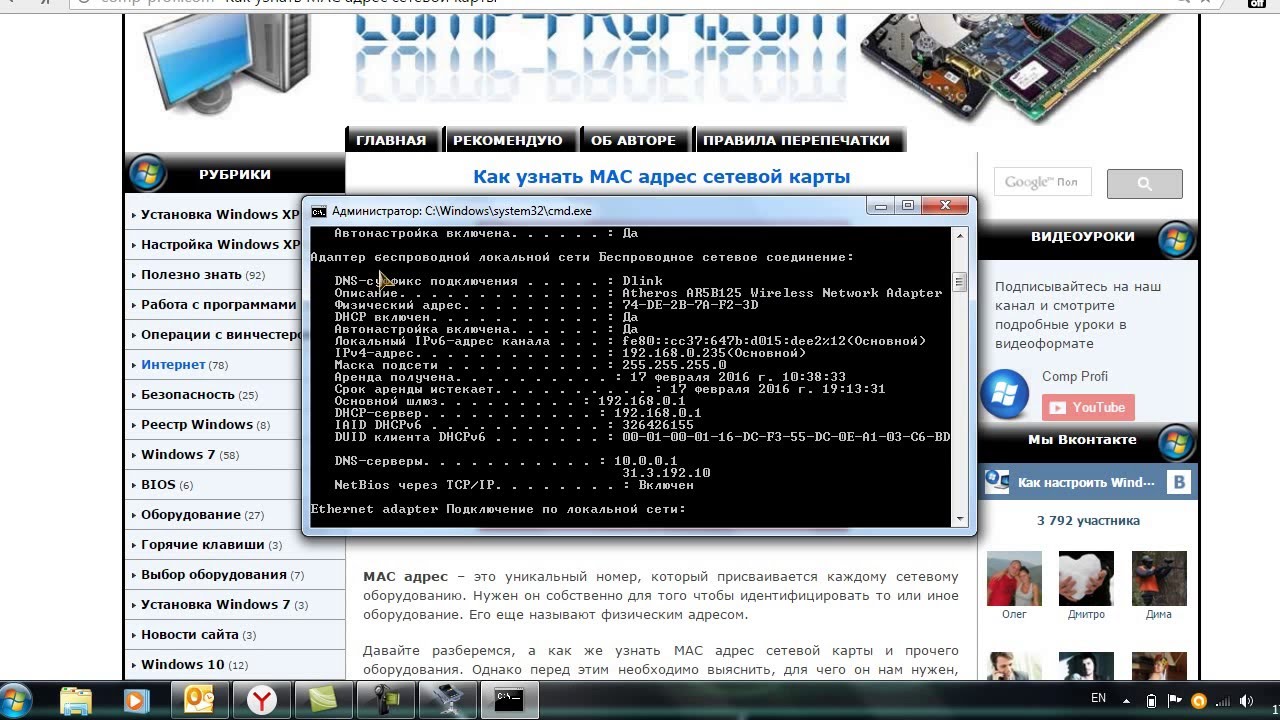1280x720 pixels.
Task: Click the Comp Profi Windows logo avatar
Action: pos(1005,393)
